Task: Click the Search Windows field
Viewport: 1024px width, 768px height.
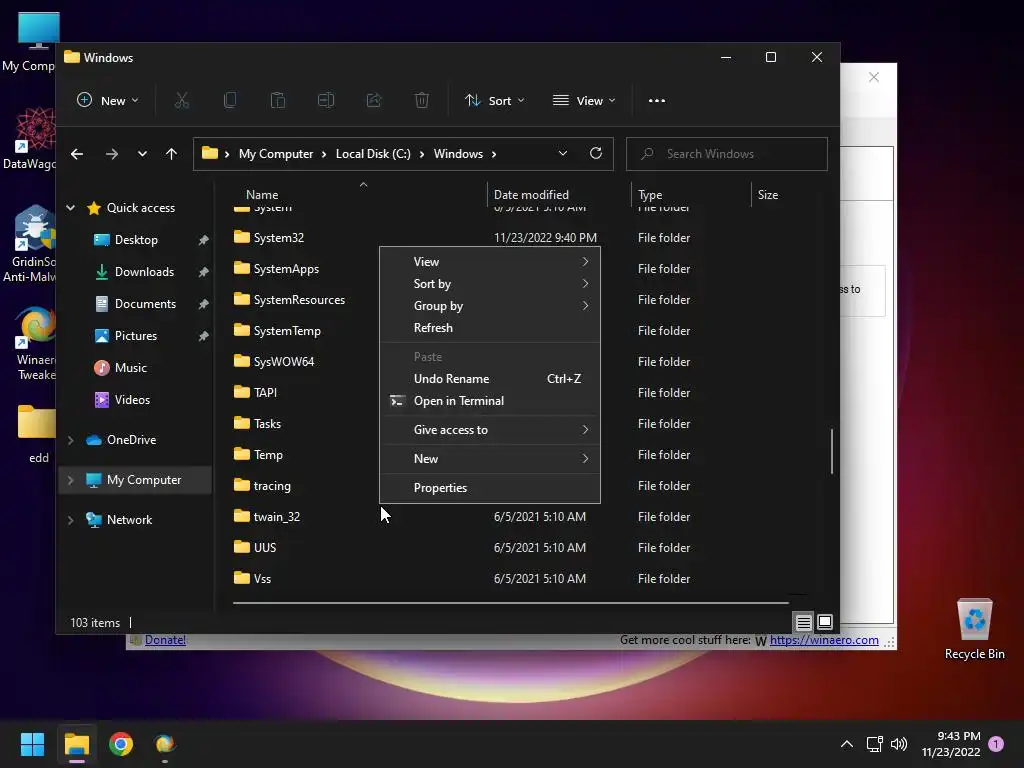Action: 727,154
